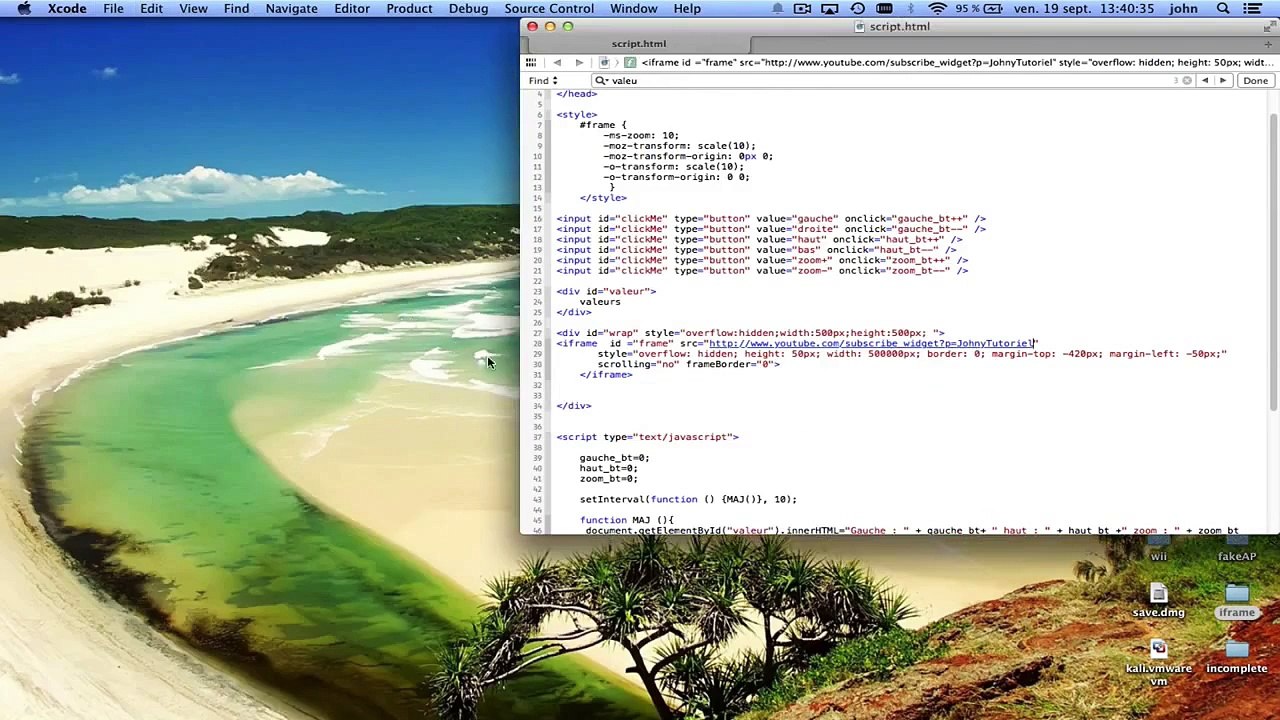Select incomplete folder on desktop
Screen dimensions: 1280x720
tap(1237, 657)
